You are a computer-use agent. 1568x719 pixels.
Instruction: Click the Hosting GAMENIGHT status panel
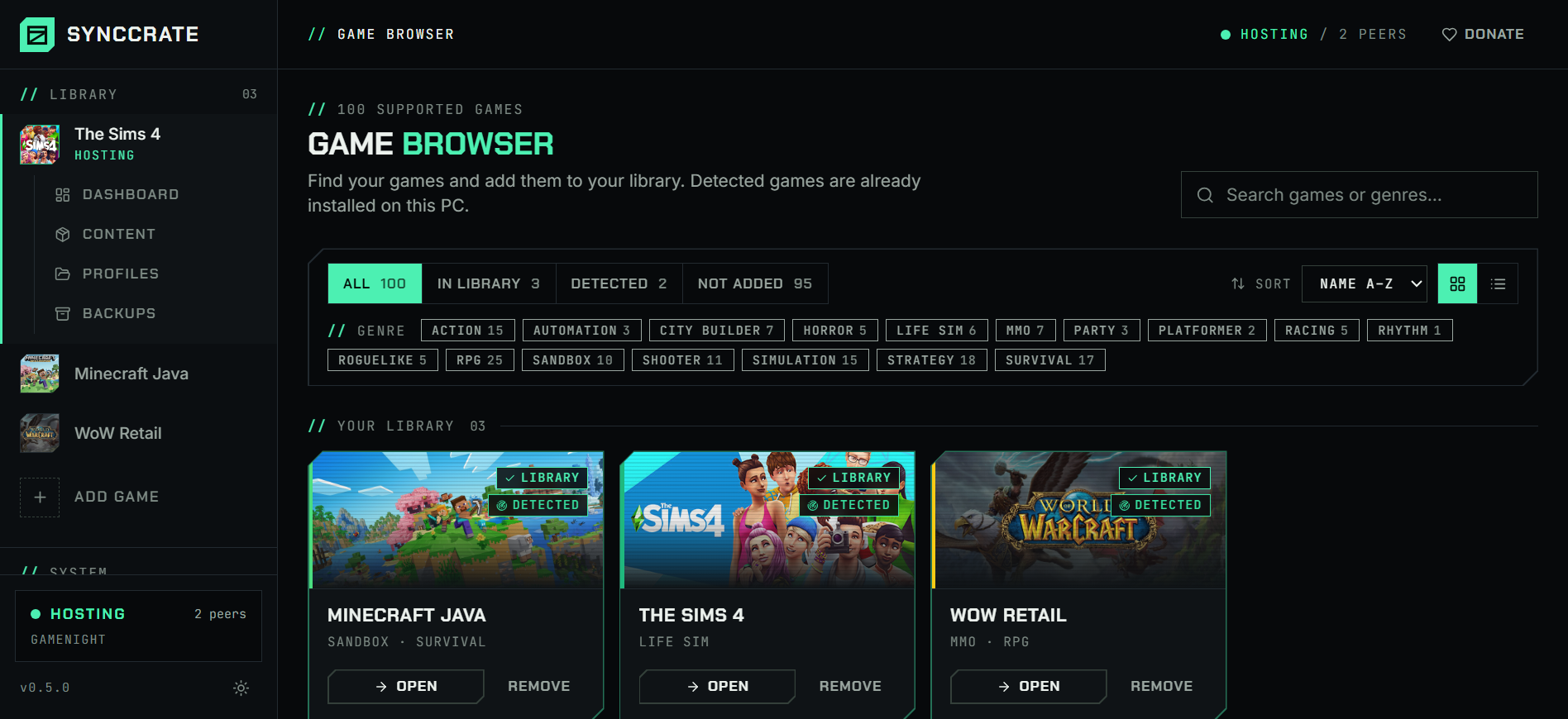pos(139,626)
